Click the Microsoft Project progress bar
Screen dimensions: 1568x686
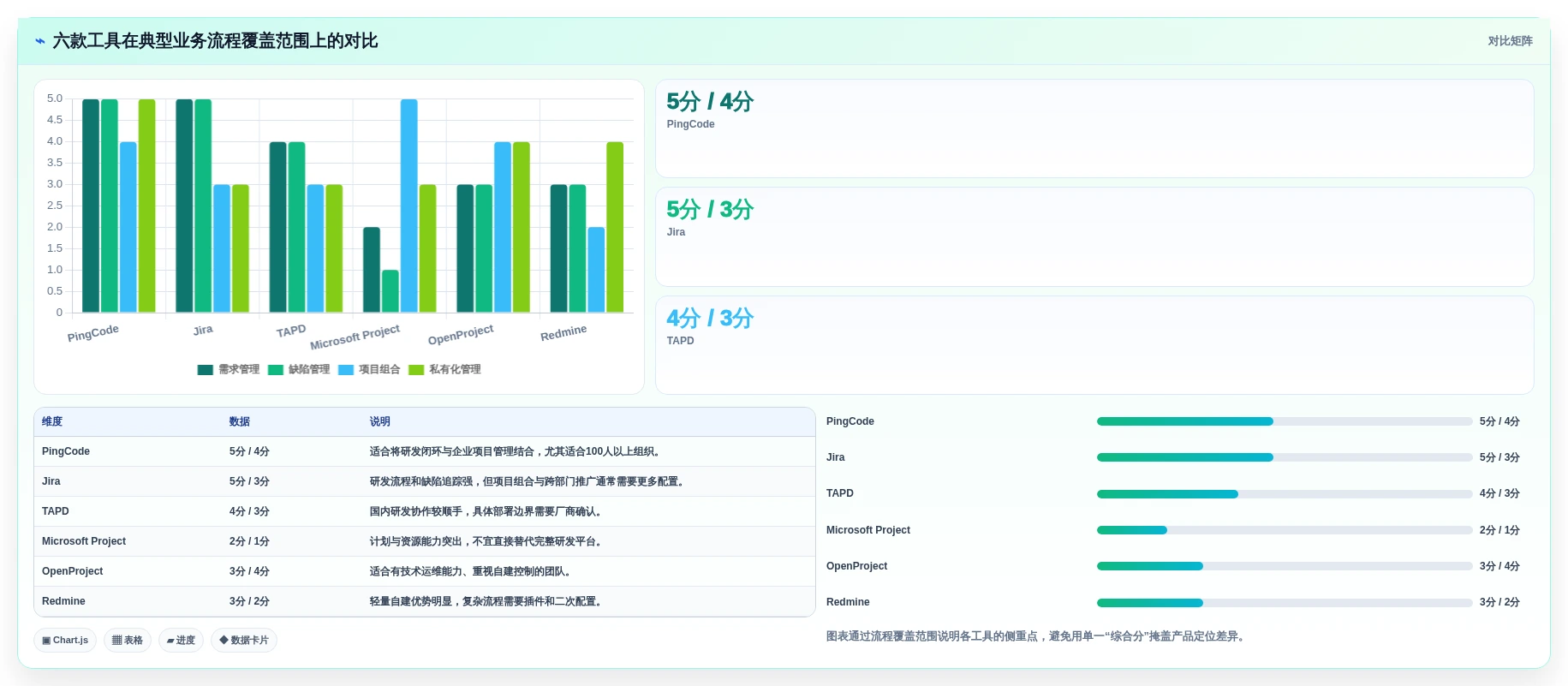(x=1285, y=530)
